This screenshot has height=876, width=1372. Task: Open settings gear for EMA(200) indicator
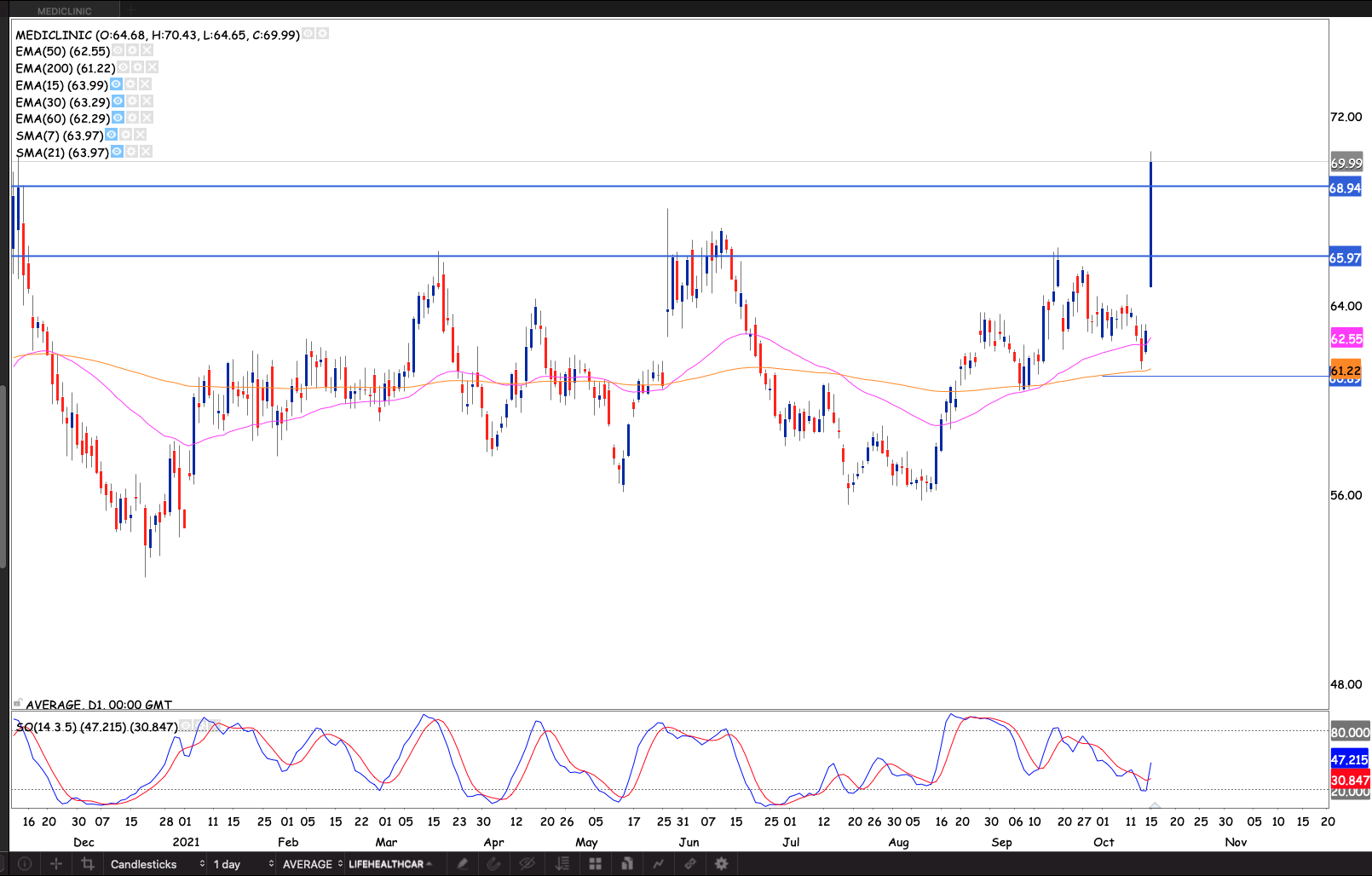coord(137,67)
